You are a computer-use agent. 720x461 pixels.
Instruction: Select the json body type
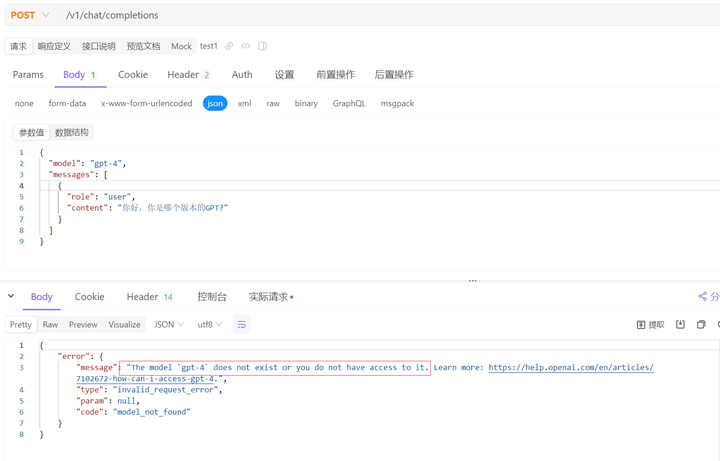point(215,104)
